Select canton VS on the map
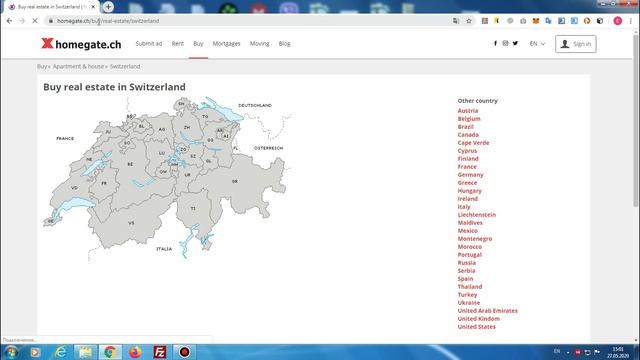The width and height of the screenshot is (640, 360). [131, 223]
